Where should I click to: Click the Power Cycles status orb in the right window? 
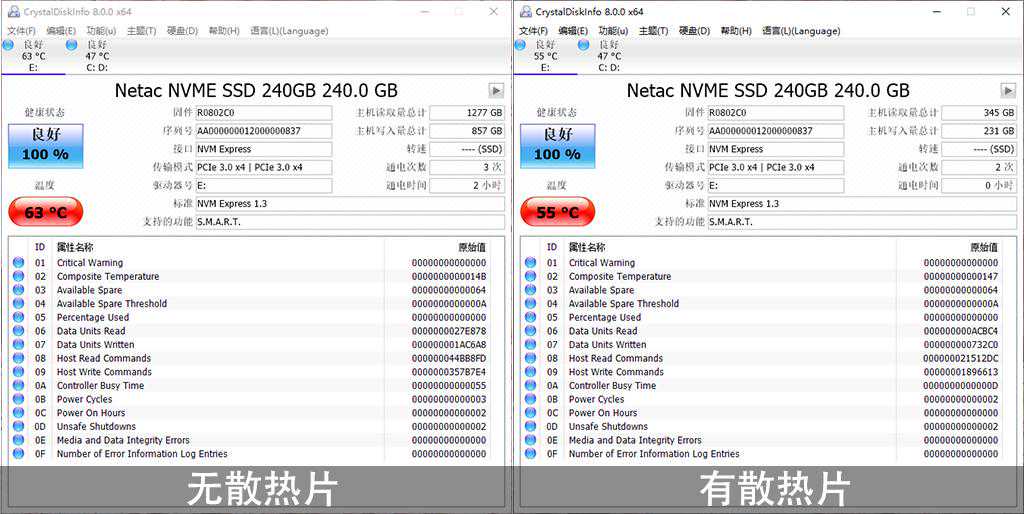pyautogui.click(x=530, y=399)
